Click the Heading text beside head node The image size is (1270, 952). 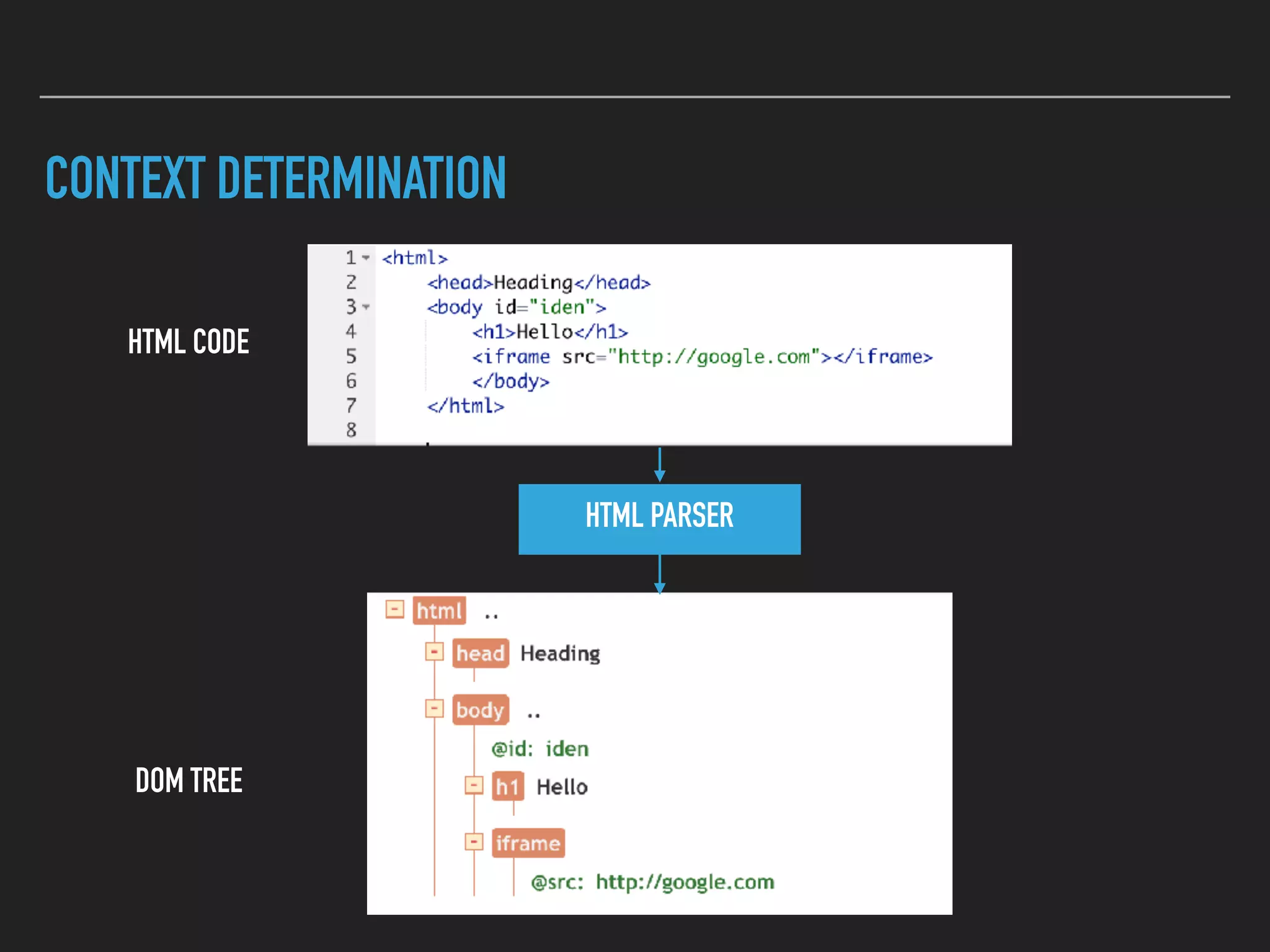(x=560, y=653)
